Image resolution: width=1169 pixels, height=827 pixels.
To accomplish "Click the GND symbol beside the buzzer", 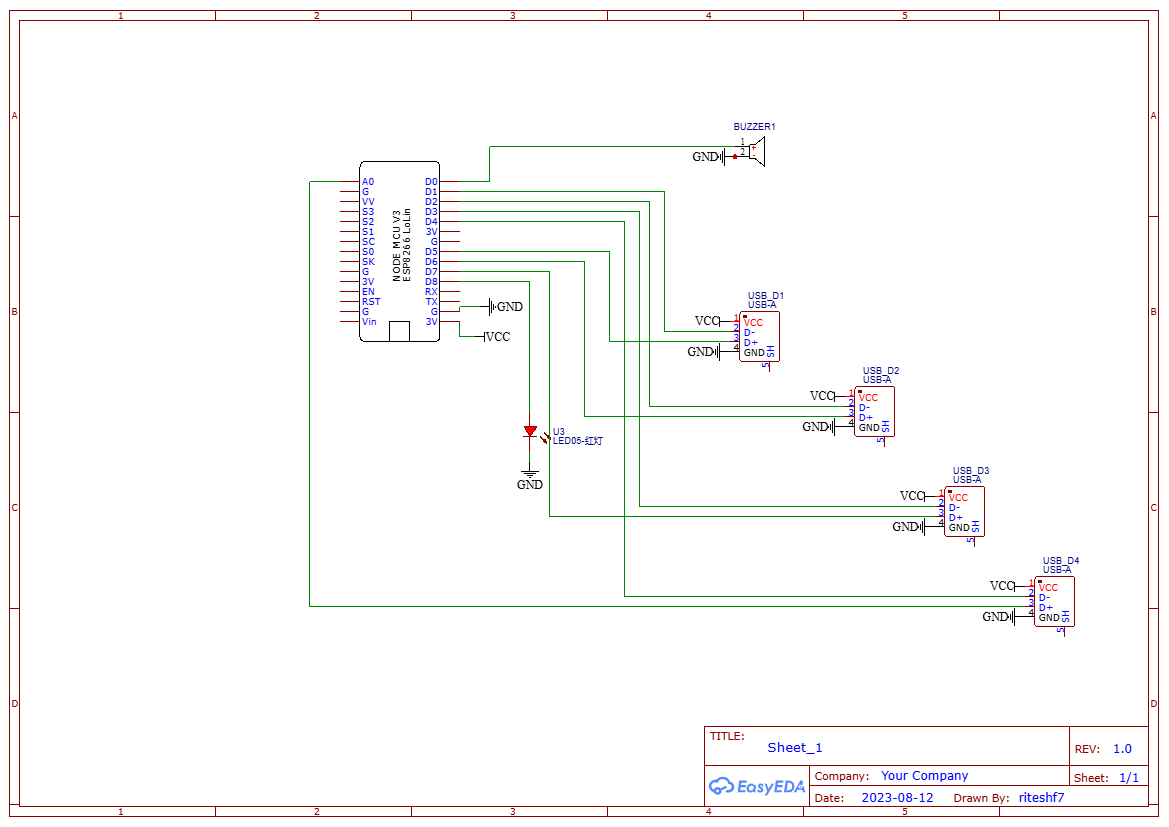I will (x=708, y=157).
